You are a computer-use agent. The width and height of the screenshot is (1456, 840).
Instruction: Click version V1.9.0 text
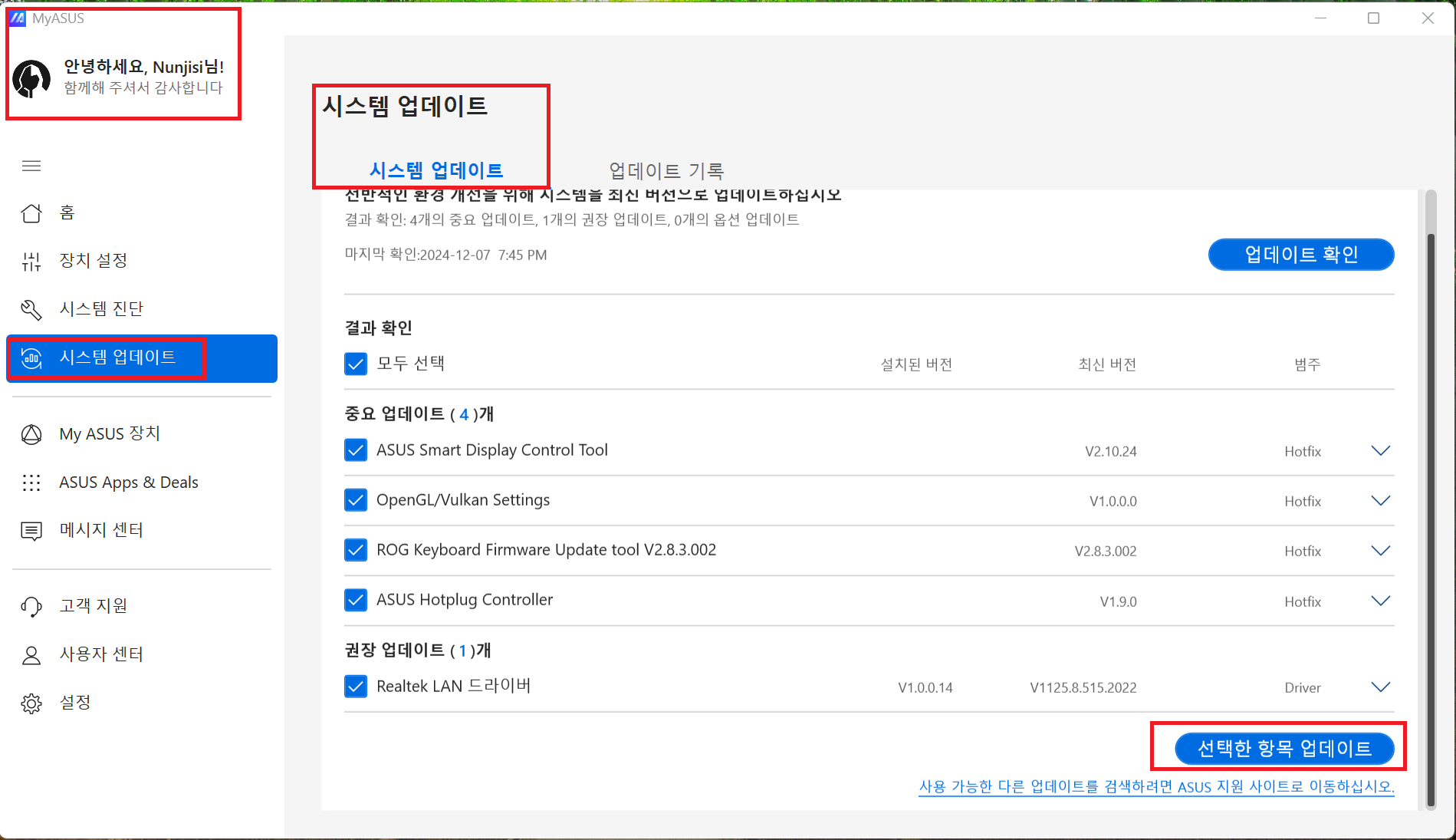[x=1119, y=602]
